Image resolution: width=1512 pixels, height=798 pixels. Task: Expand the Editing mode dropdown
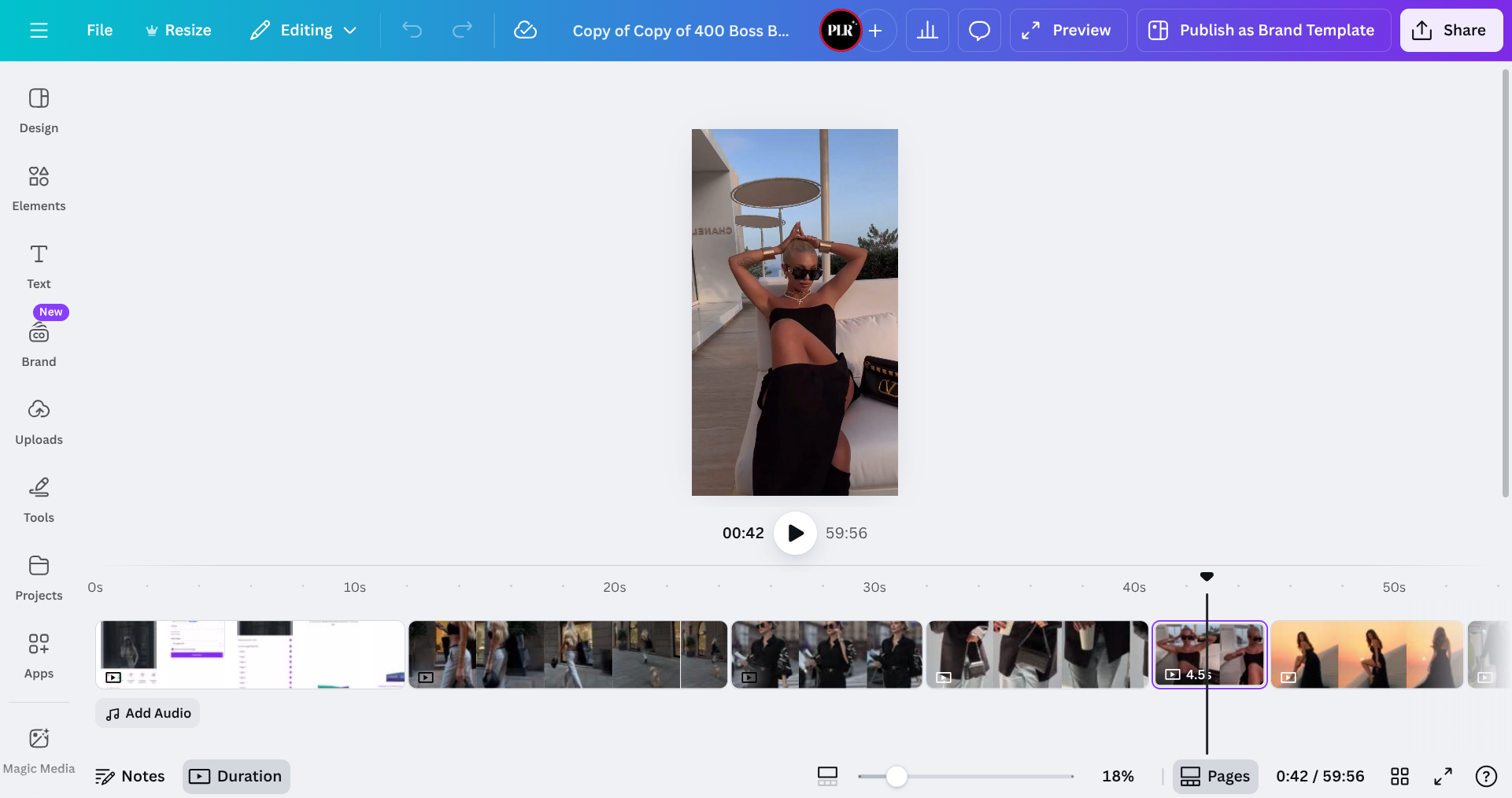tap(304, 30)
